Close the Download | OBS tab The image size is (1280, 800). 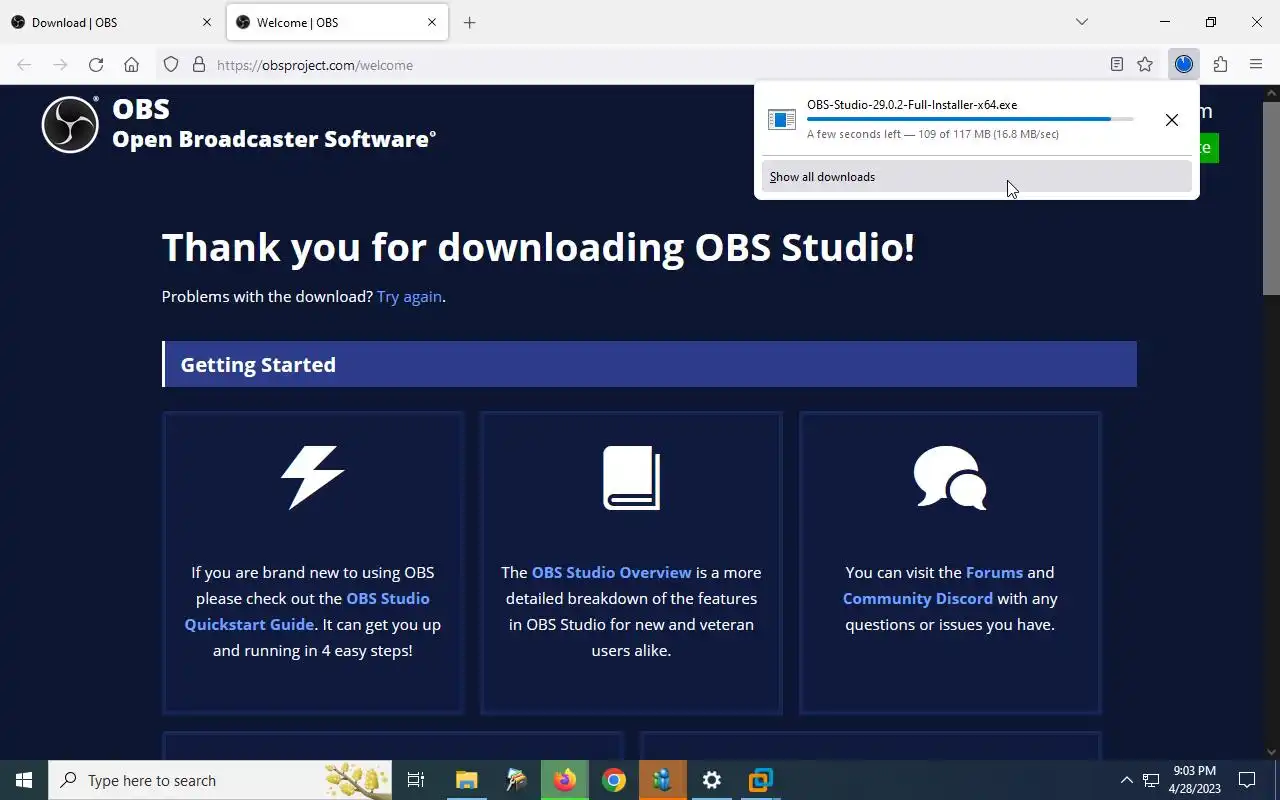coord(207,22)
